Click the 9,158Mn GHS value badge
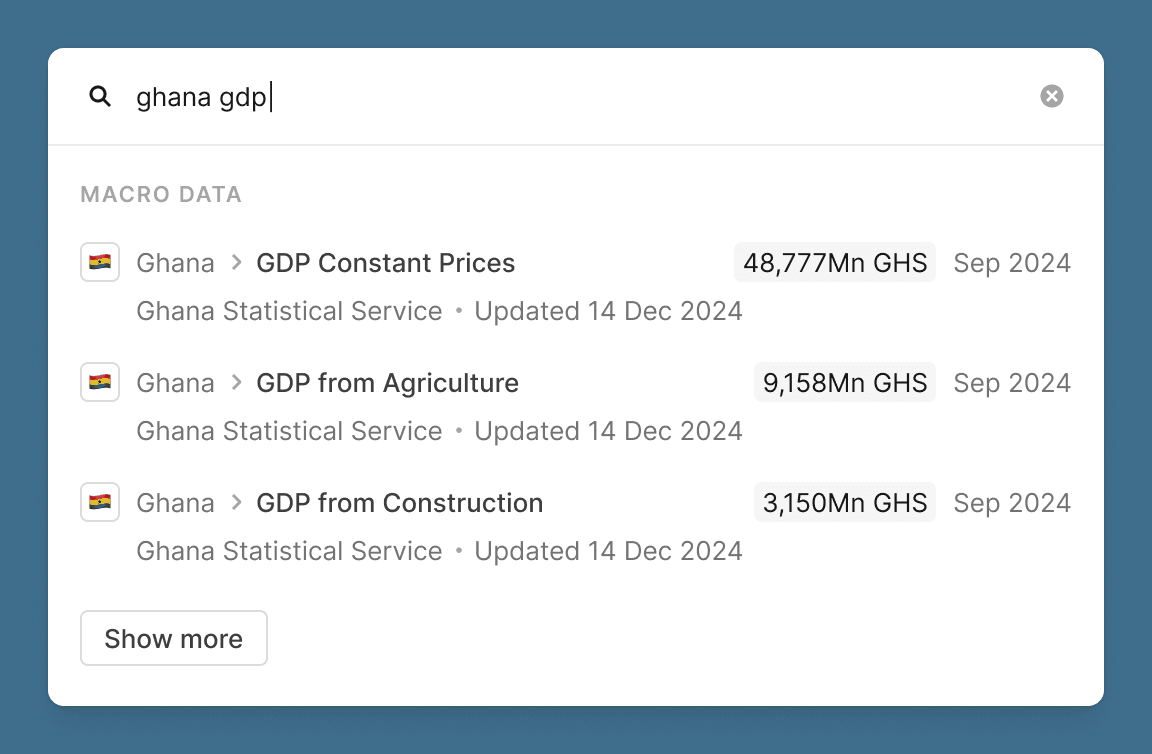Image resolution: width=1152 pixels, height=754 pixels. pos(845,382)
